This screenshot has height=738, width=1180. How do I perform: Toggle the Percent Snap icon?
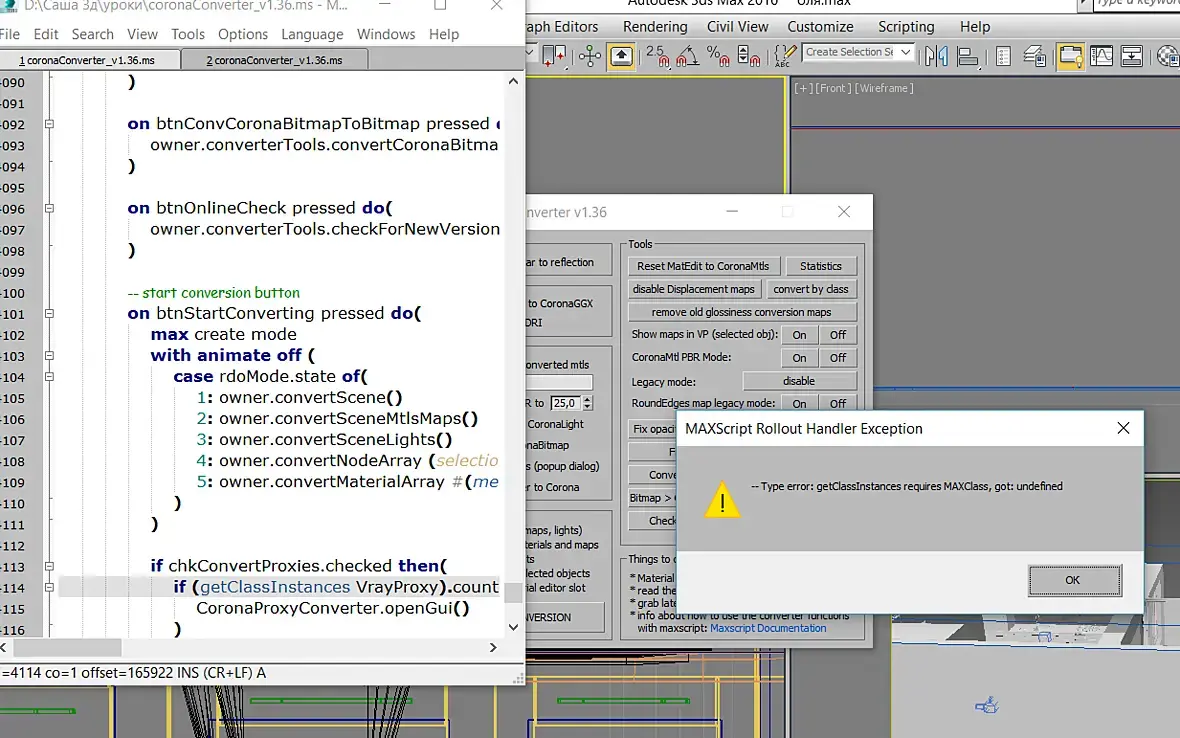pos(718,56)
